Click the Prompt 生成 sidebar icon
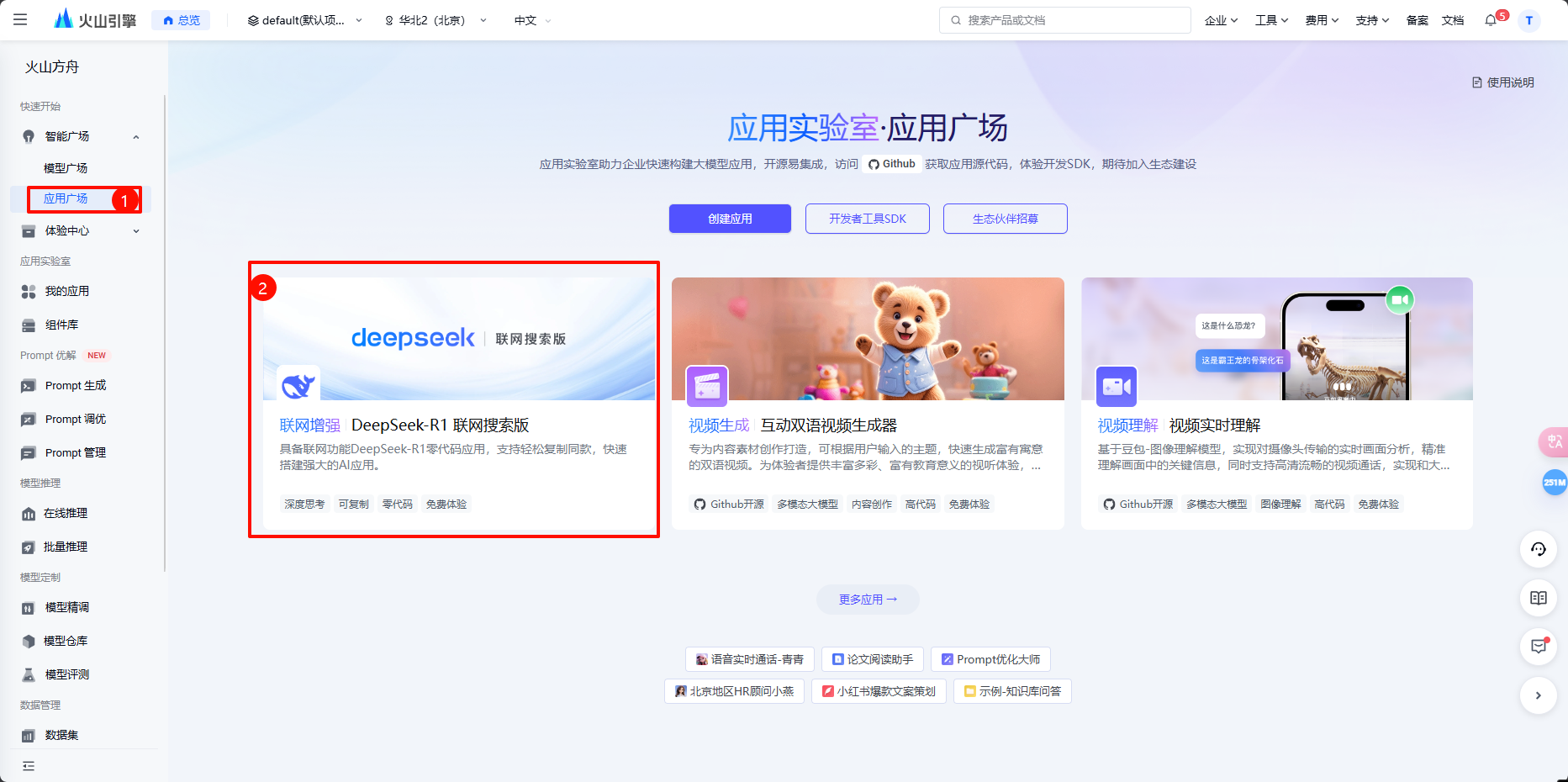This screenshot has height=782, width=1568. click(x=29, y=386)
